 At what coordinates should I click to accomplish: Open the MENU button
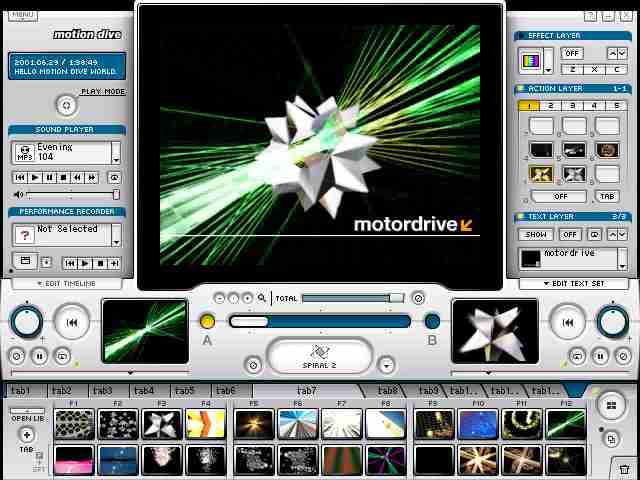click(x=22, y=16)
